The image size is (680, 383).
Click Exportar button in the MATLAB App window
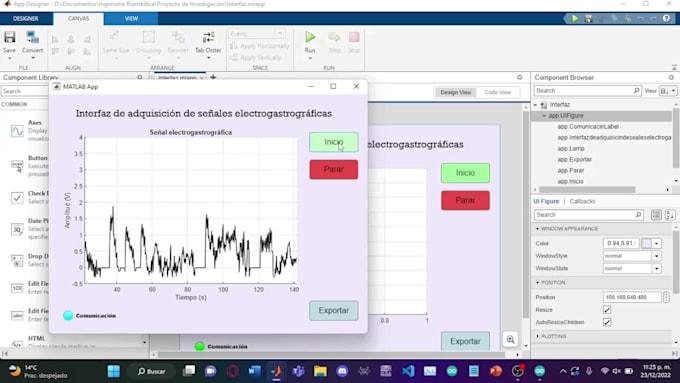(x=333, y=311)
